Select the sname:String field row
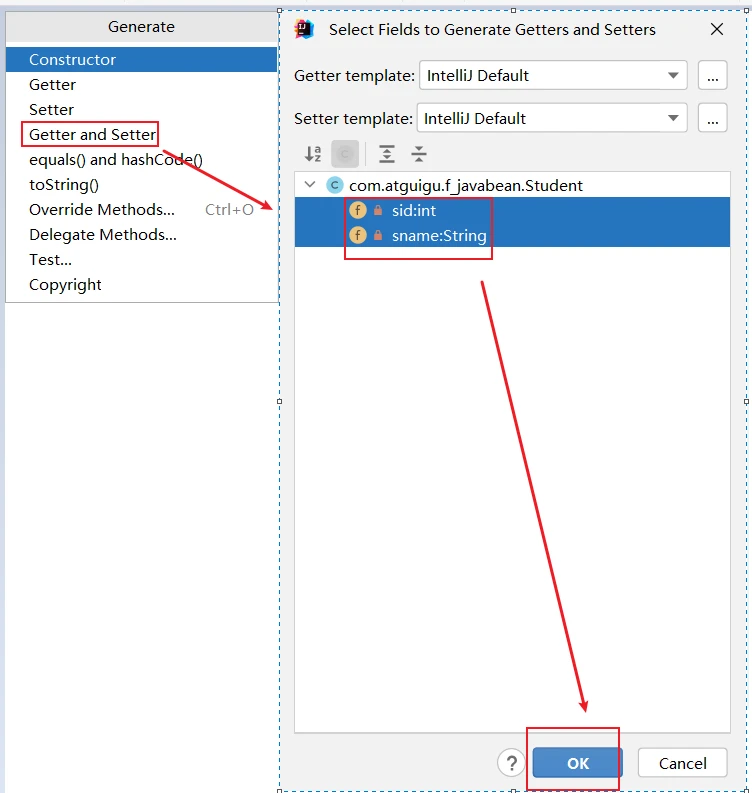Image resolution: width=752 pixels, height=793 pixels. coord(512,235)
